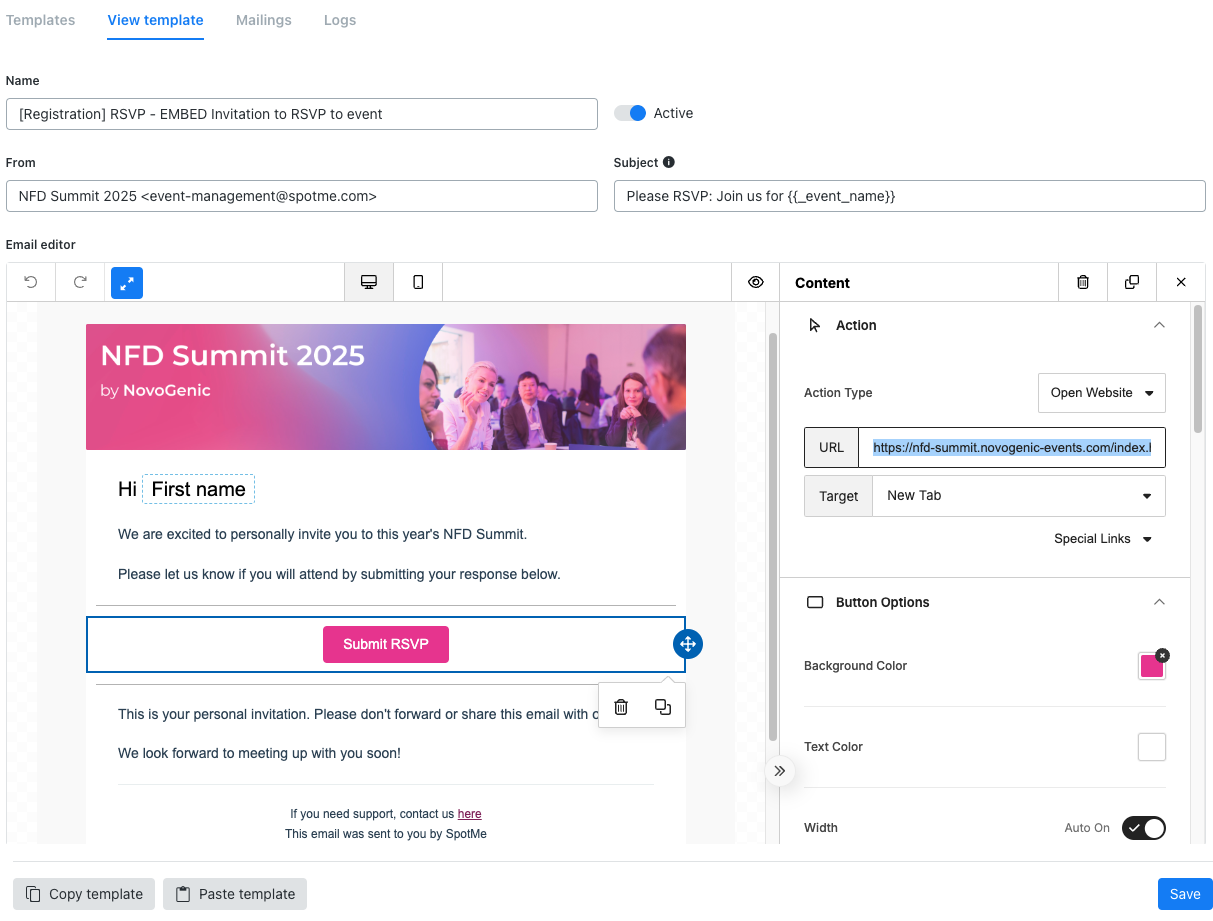Switch to mobile preview mode
Viewport: 1213px width, 921px height.
[418, 283]
